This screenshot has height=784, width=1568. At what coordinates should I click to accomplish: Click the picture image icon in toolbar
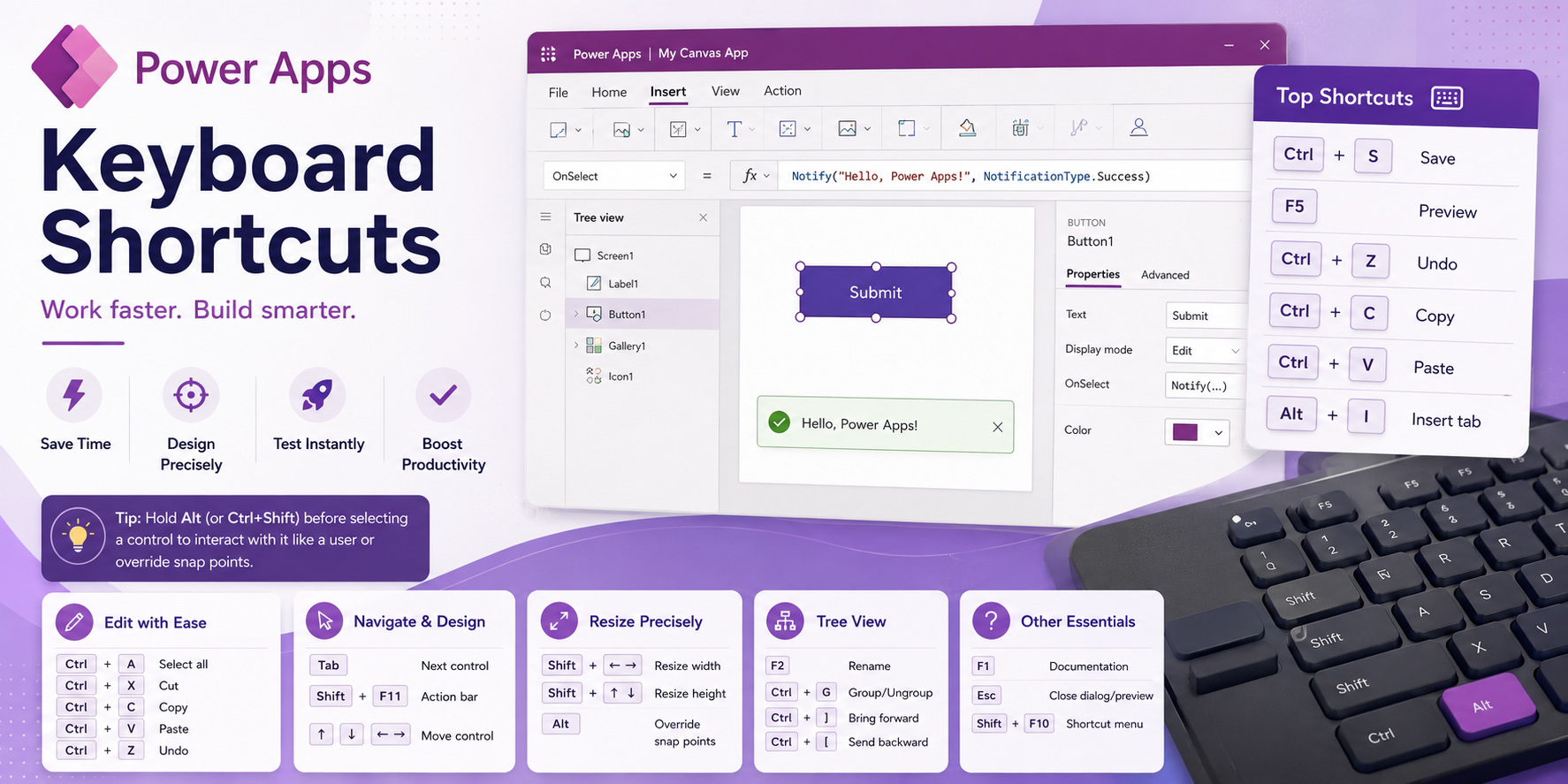pos(847,129)
